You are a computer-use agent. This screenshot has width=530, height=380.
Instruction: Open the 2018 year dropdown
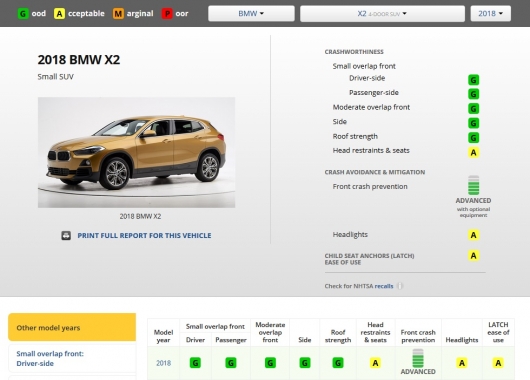point(490,14)
